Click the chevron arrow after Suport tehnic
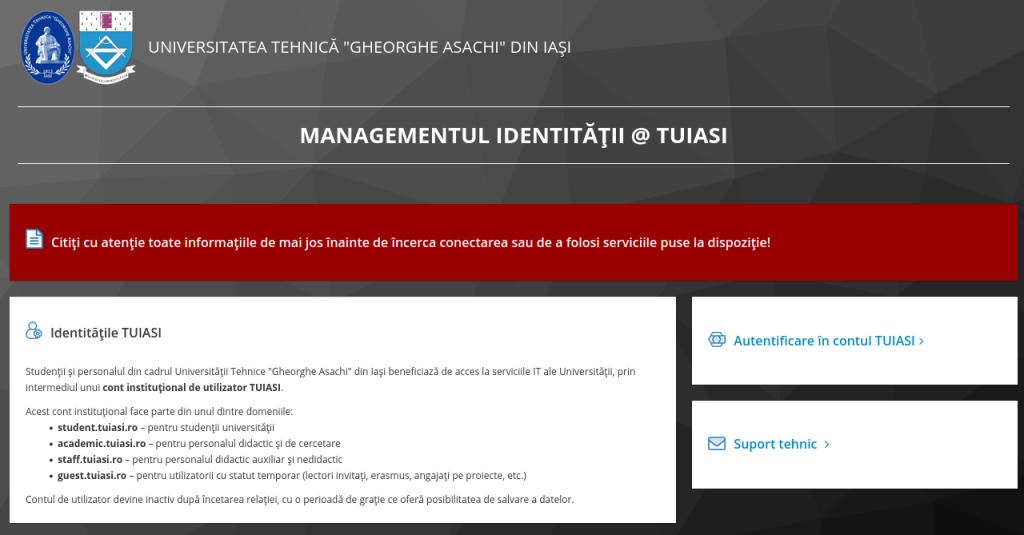Viewport: 1024px width, 535px height. pos(827,444)
